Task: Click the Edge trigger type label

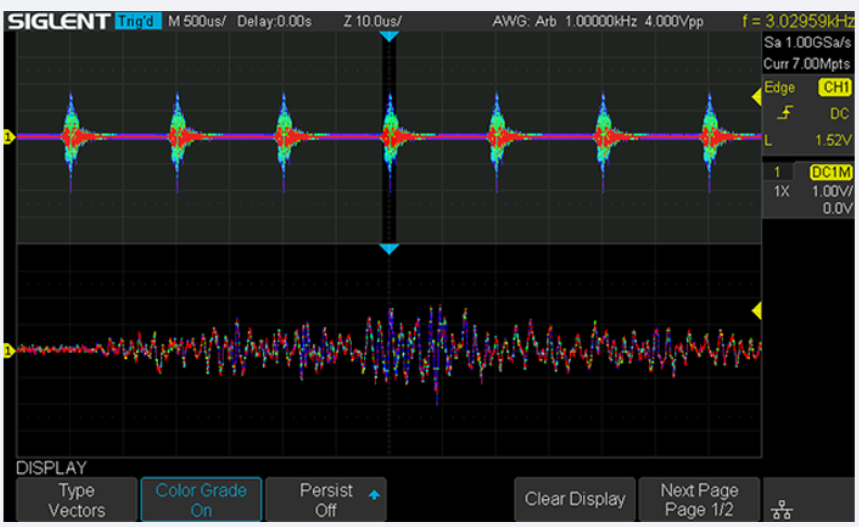Action: pyautogui.click(x=780, y=88)
